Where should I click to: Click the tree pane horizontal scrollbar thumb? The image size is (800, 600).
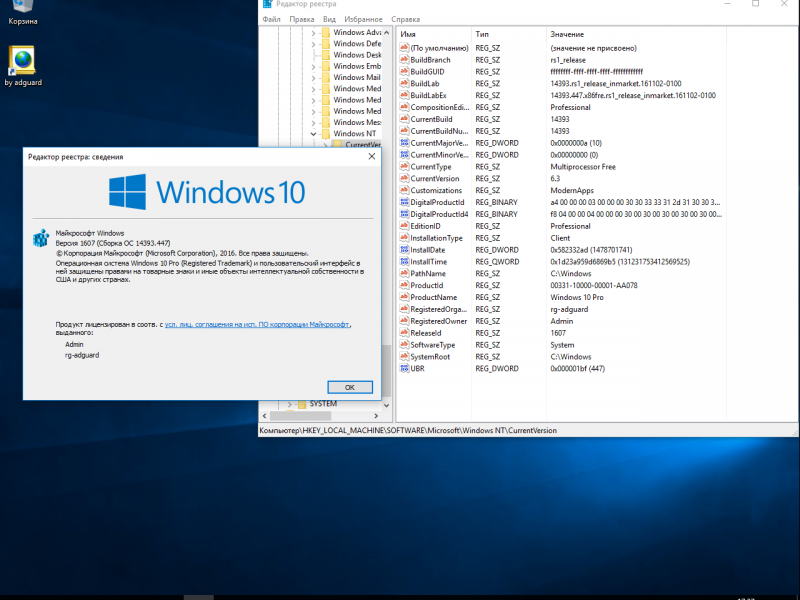click(299, 416)
